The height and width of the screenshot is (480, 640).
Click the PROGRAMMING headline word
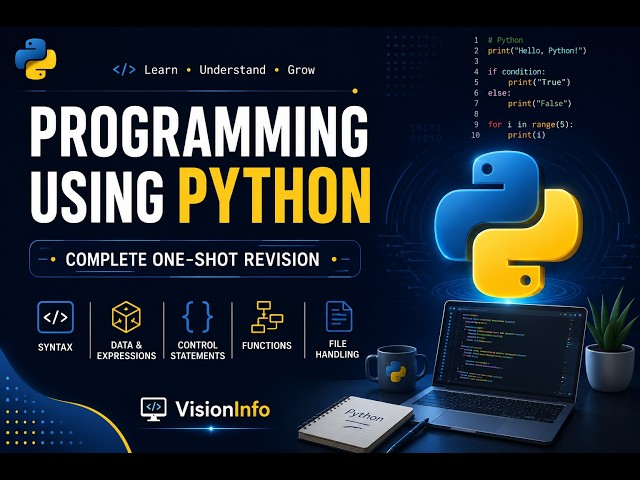point(199,132)
